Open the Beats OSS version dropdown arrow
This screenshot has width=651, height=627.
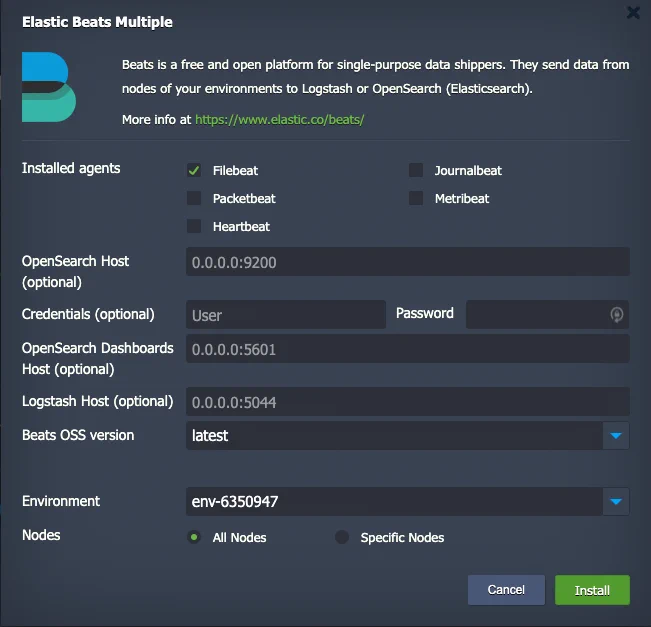click(616, 436)
